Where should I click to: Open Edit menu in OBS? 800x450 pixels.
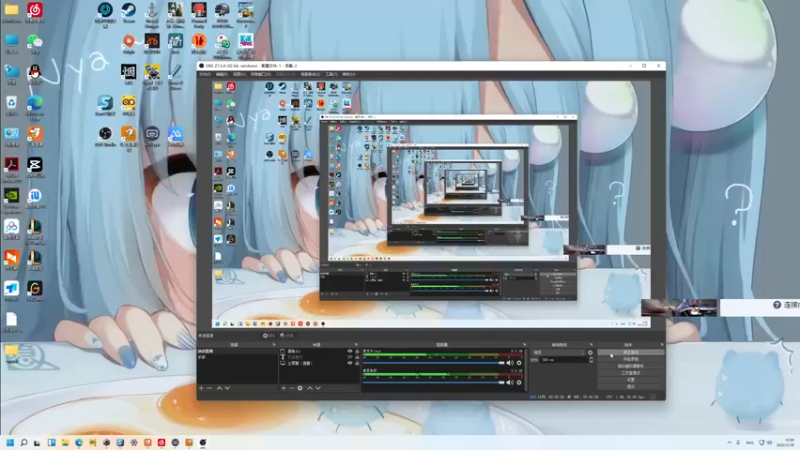pyautogui.click(x=222, y=74)
